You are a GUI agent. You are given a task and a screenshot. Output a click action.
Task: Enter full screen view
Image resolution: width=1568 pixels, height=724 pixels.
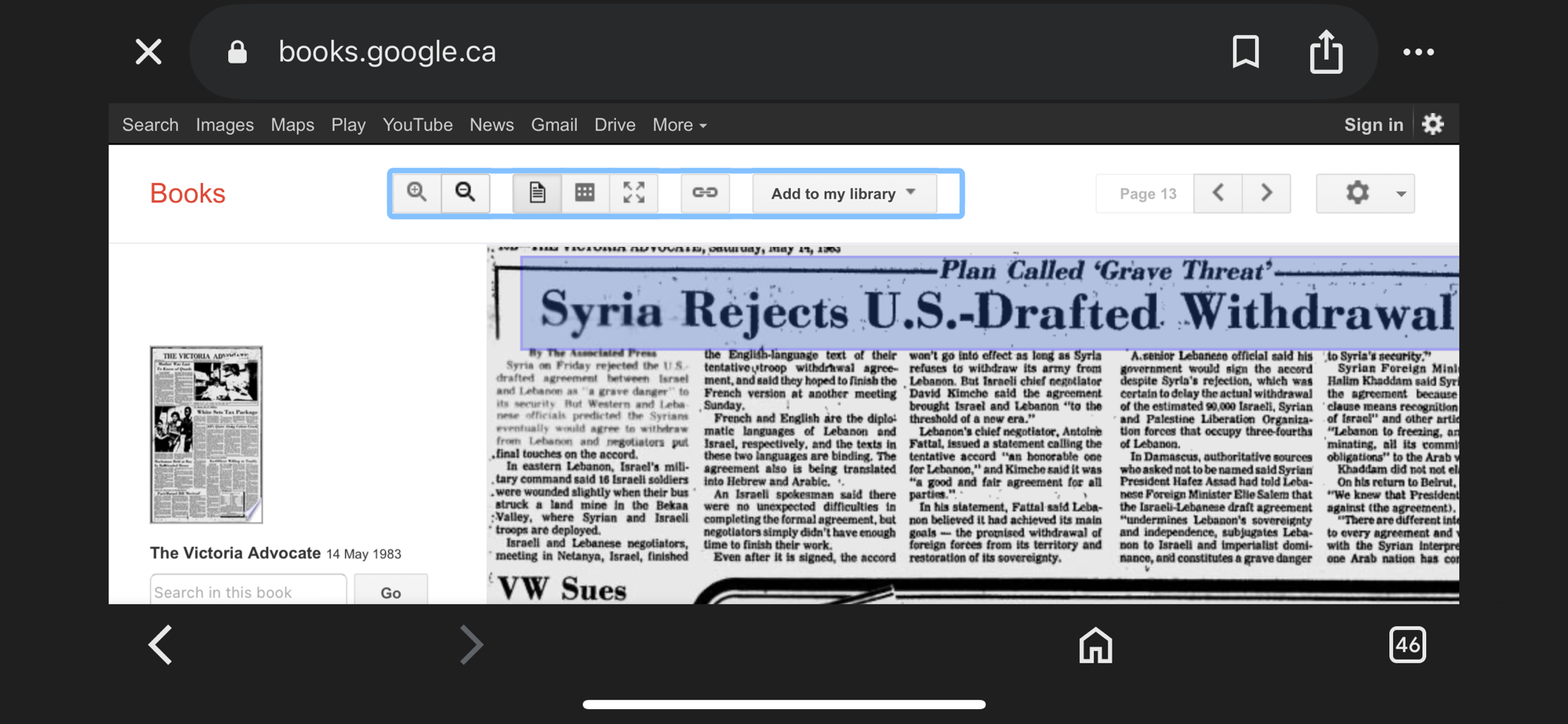click(633, 193)
